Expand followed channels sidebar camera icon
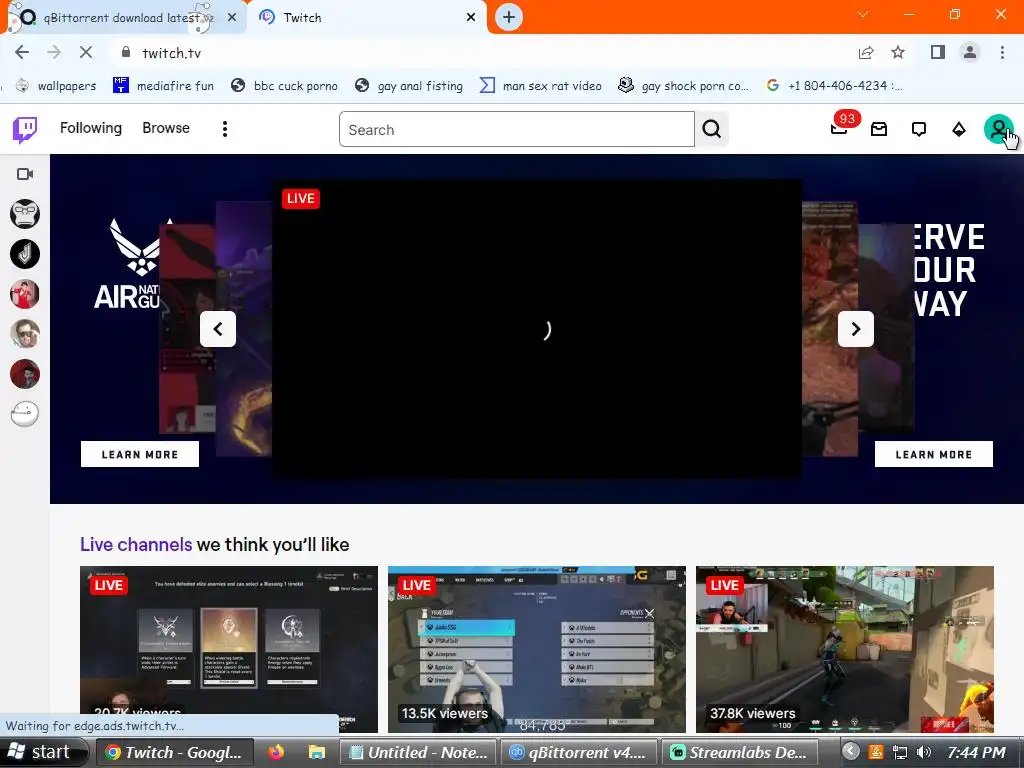 25,174
